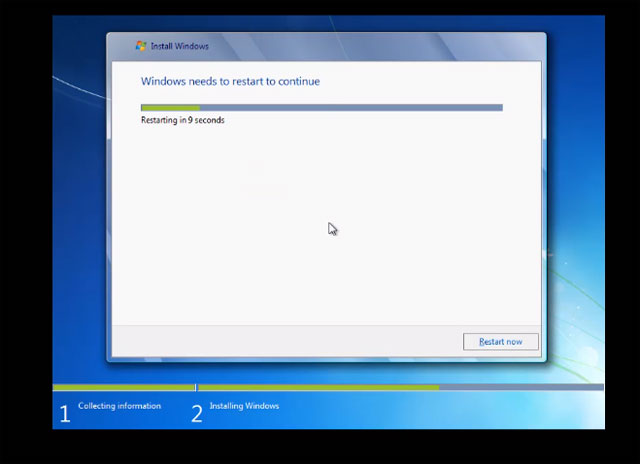The width and height of the screenshot is (640, 464).
Task: Click the Windows flag icon in title bar
Action: point(141,46)
